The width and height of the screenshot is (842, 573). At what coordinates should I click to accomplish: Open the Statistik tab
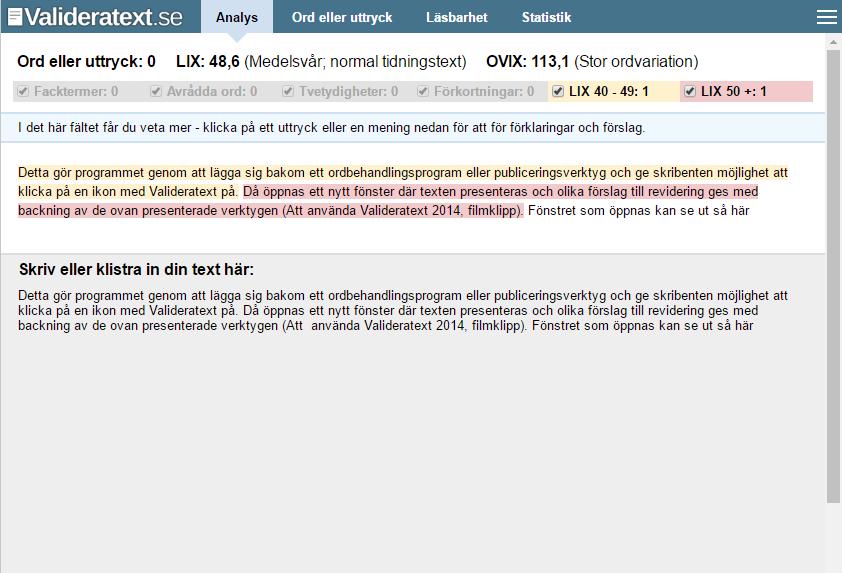pos(546,17)
